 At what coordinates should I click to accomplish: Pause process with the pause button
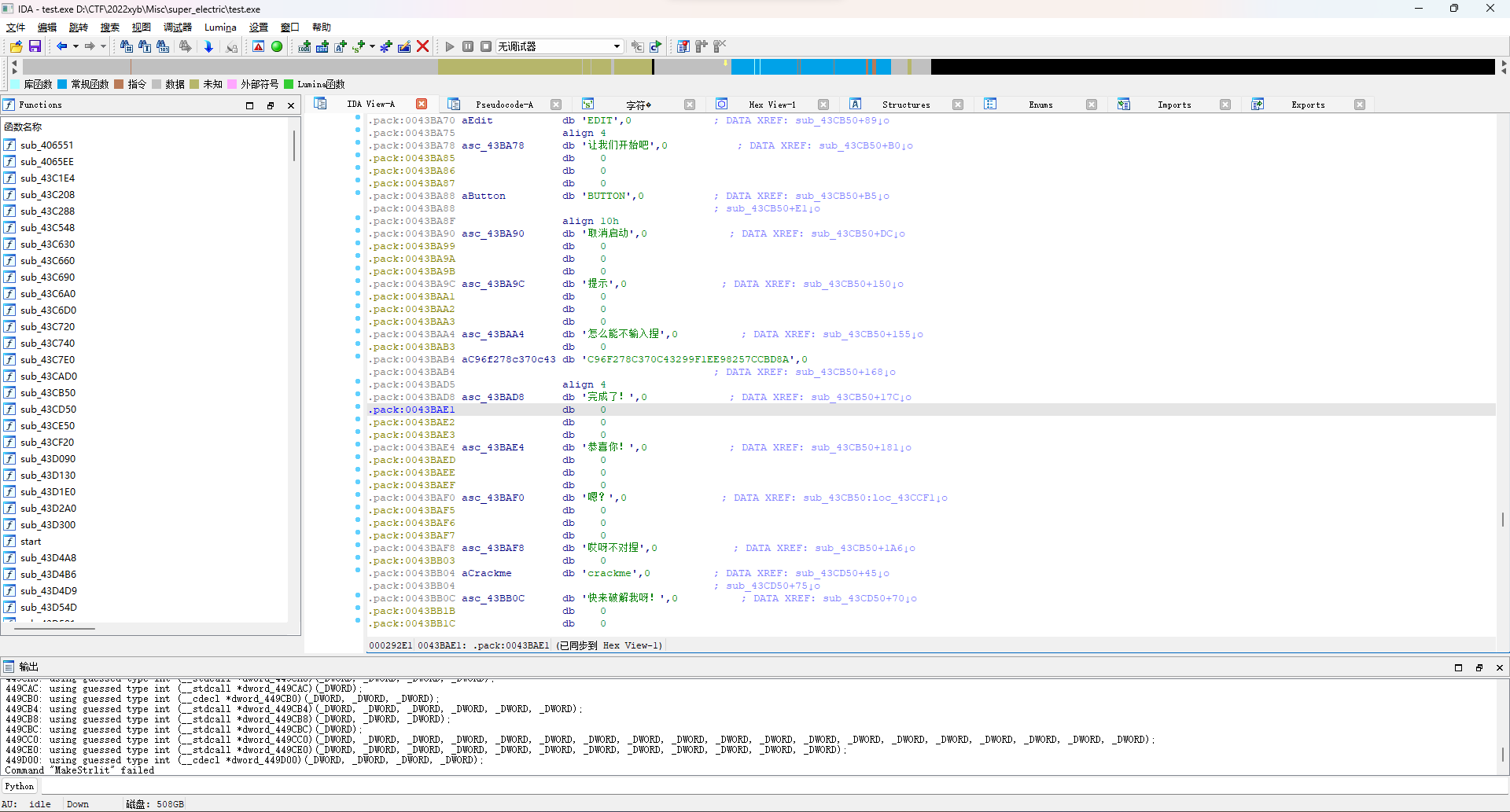click(468, 46)
